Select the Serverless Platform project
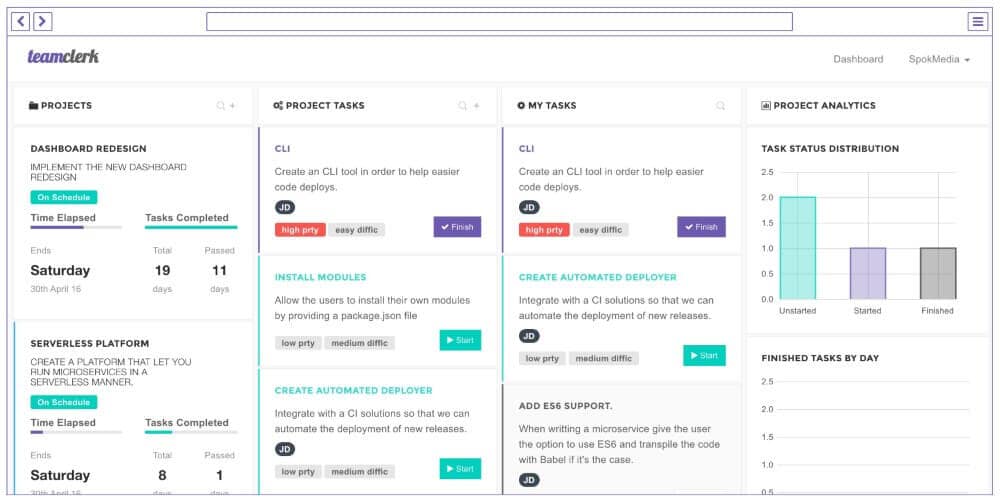Viewport: 1000px width, 501px height. click(x=89, y=343)
